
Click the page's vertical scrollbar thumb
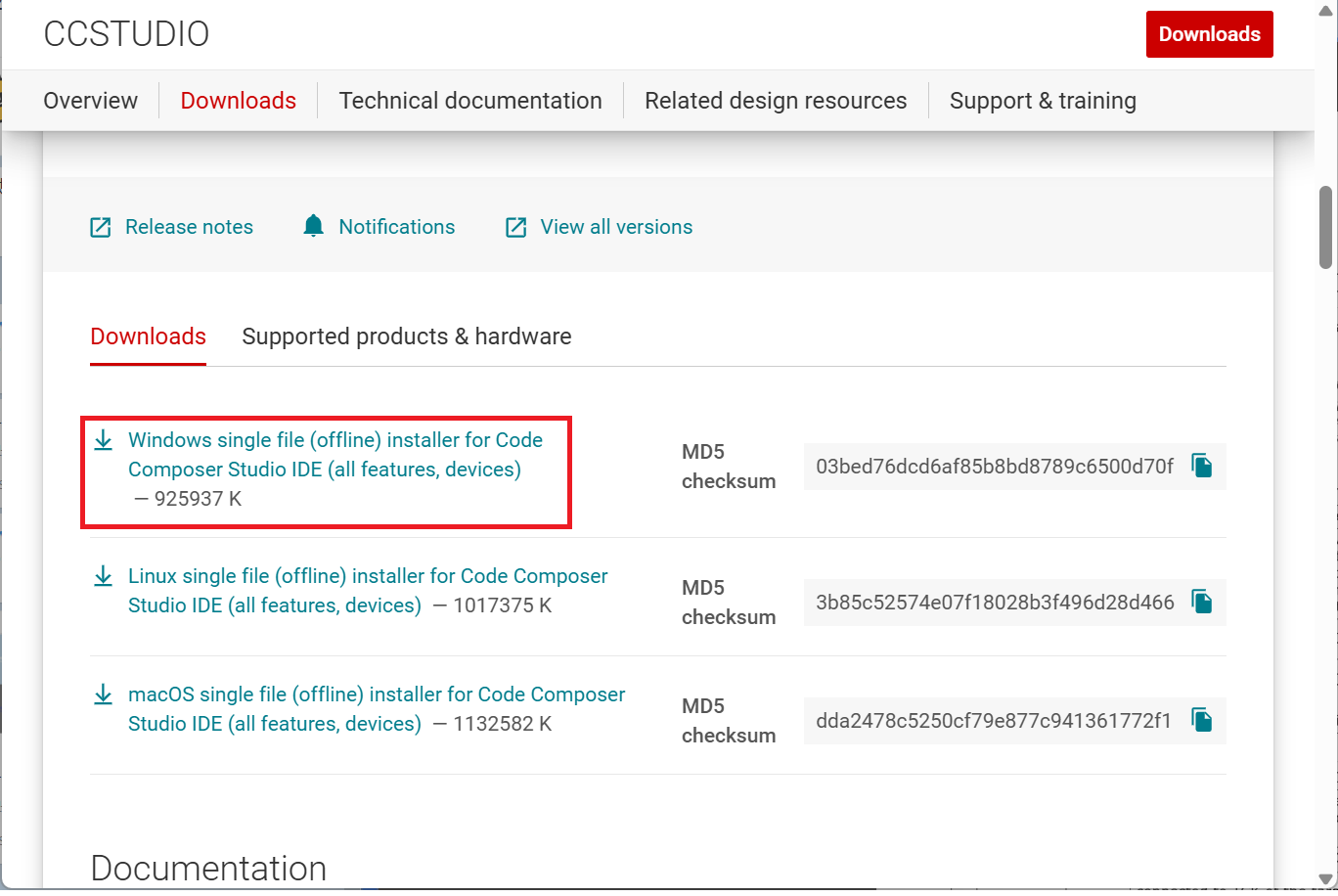tap(1326, 227)
